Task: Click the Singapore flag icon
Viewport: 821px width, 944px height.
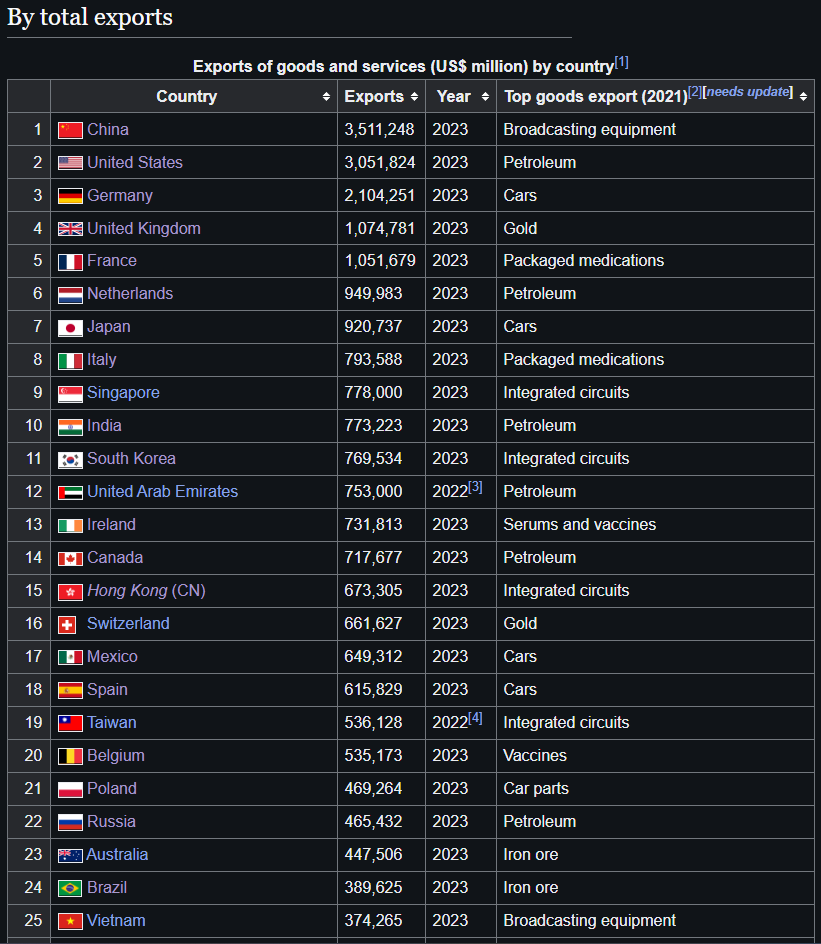Action: [x=70, y=394]
